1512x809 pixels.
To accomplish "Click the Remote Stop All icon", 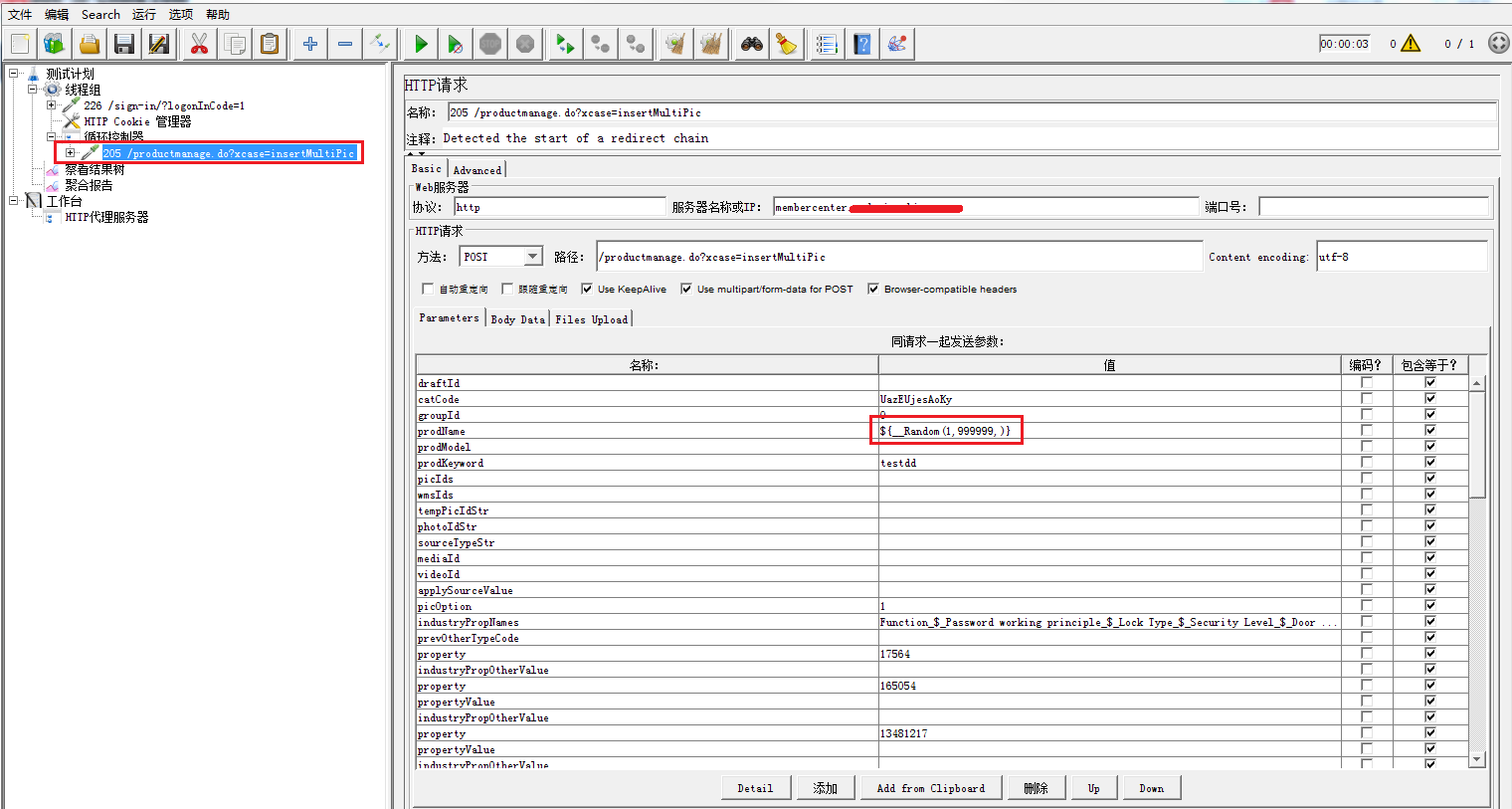I will 601,44.
